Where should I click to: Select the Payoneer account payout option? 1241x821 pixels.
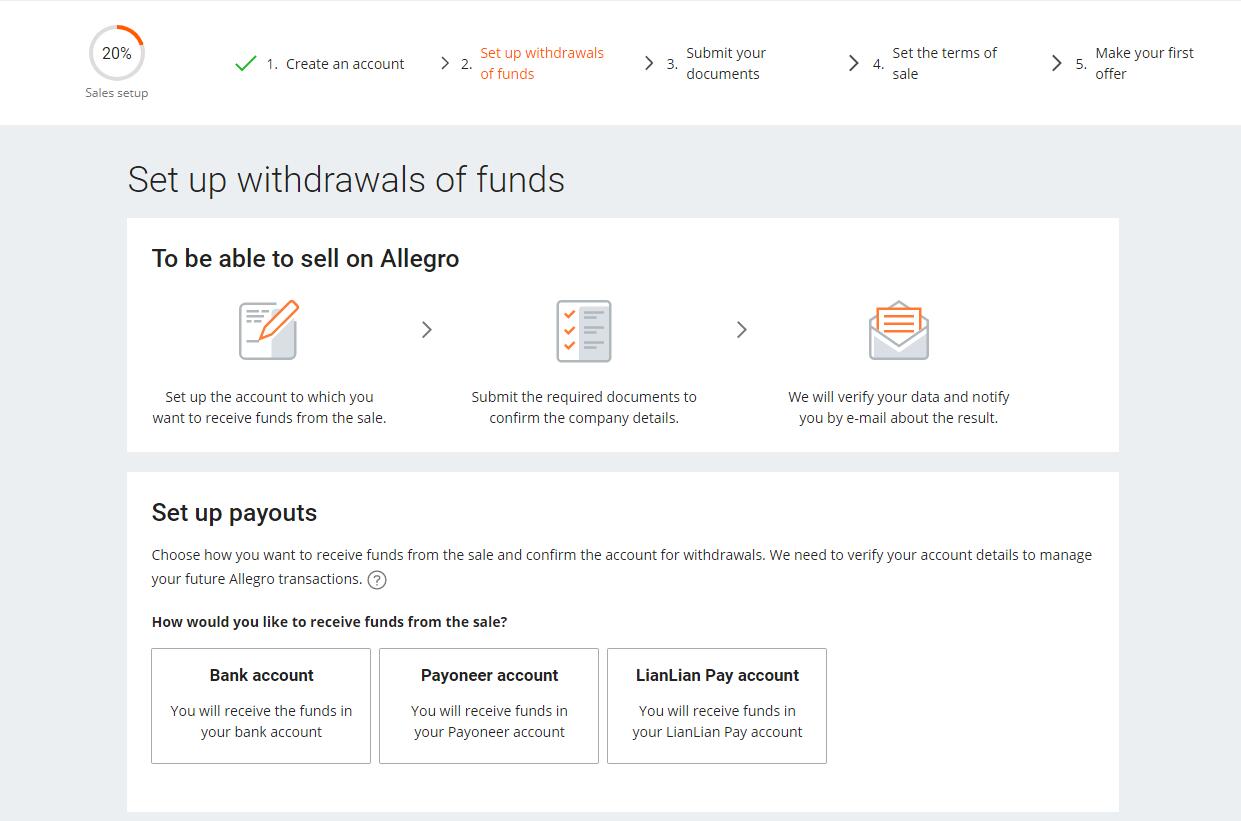[489, 705]
